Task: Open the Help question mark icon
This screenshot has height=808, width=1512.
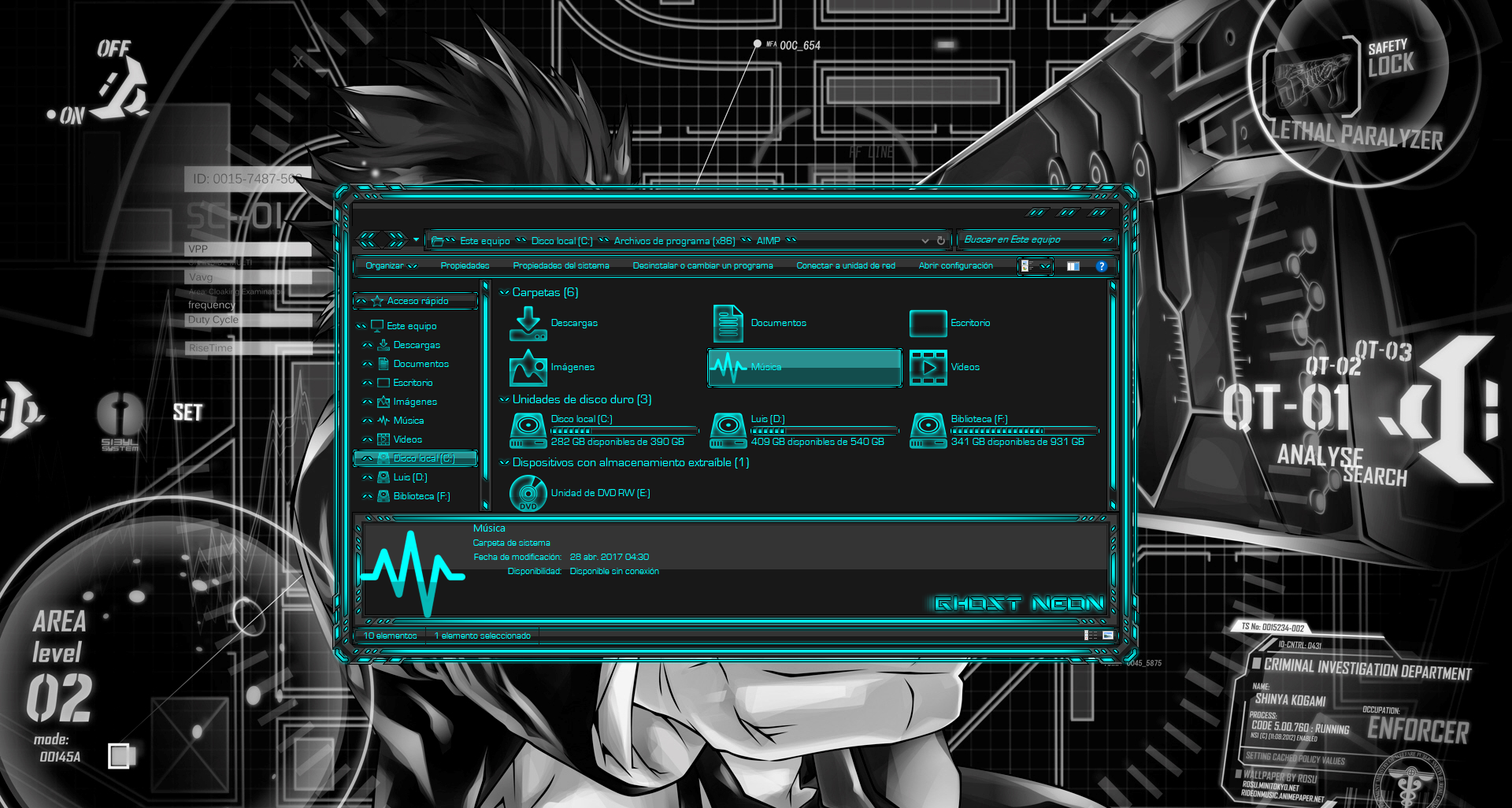Action: (x=1102, y=266)
